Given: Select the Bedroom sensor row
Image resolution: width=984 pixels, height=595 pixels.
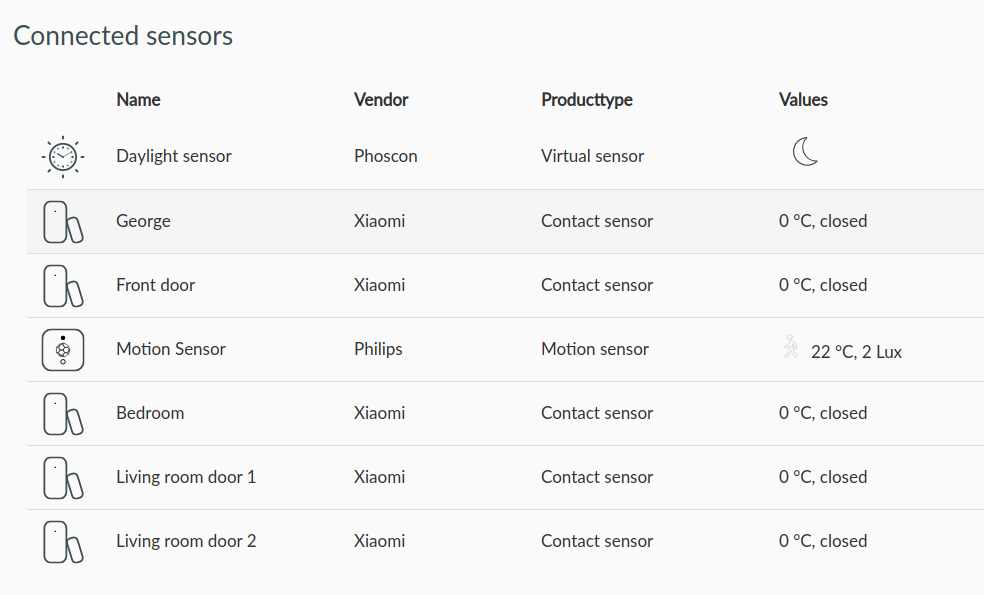Looking at the screenshot, I should coord(505,414).
